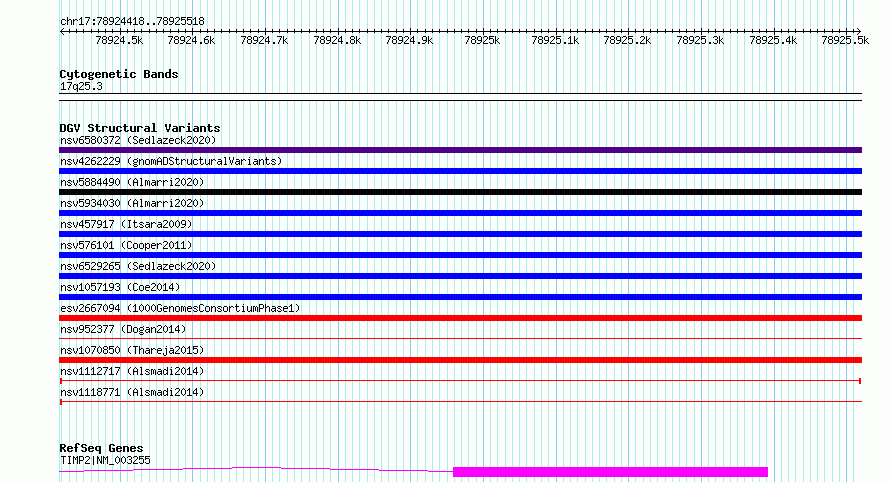890x482 pixels.
Task: Open variant nsv6580372 (Sedlazeck2020) label
Action: click(x=138, y=140)
